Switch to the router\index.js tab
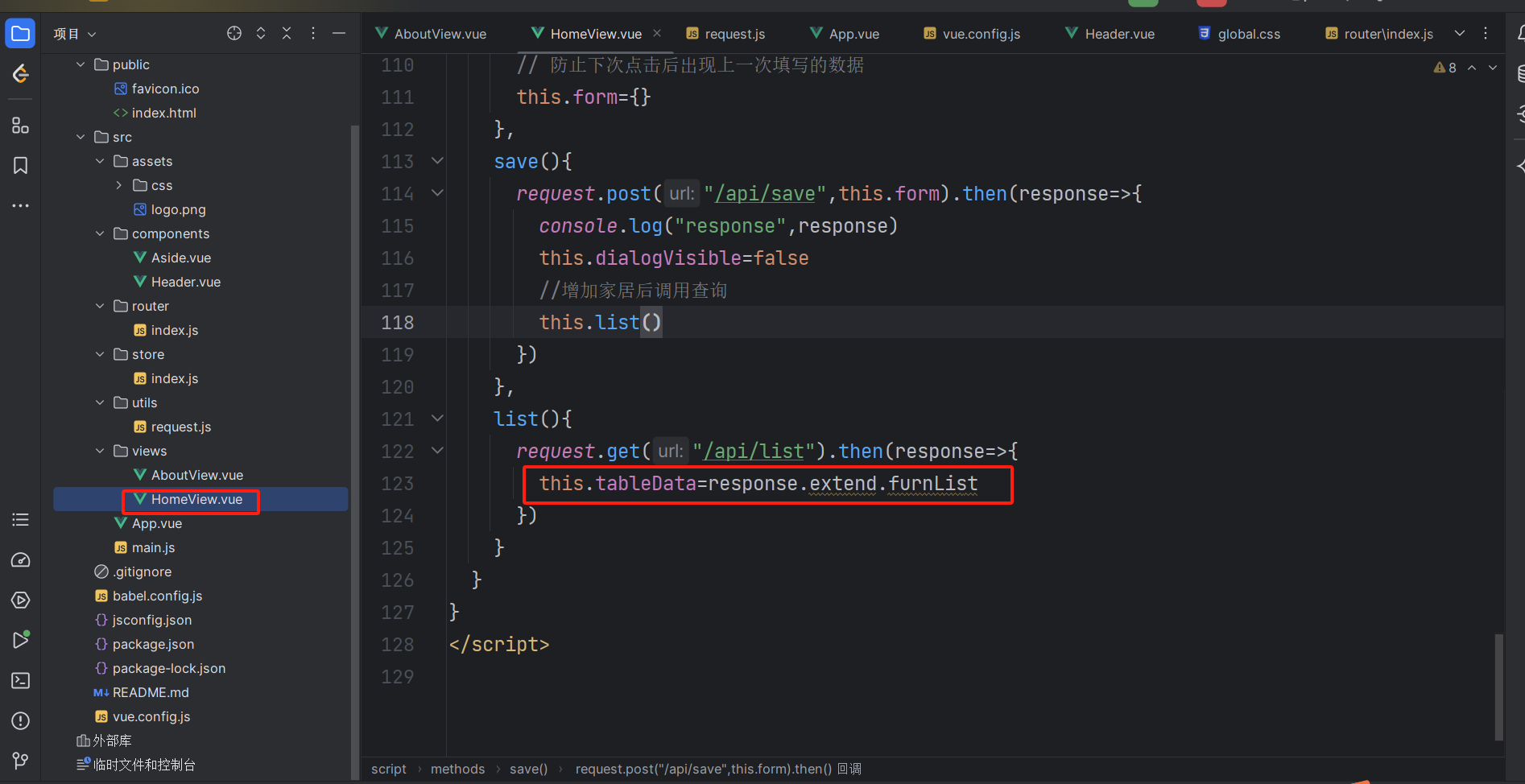The image size is (1525, 784). pos(1379,34)
